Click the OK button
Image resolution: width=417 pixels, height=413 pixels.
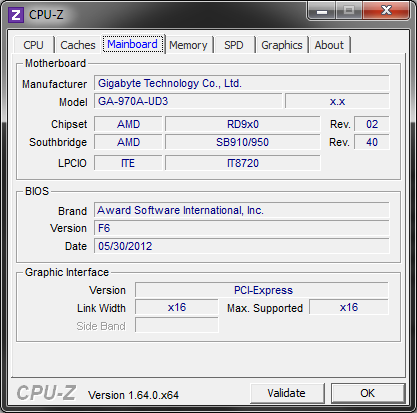(368, 393)
